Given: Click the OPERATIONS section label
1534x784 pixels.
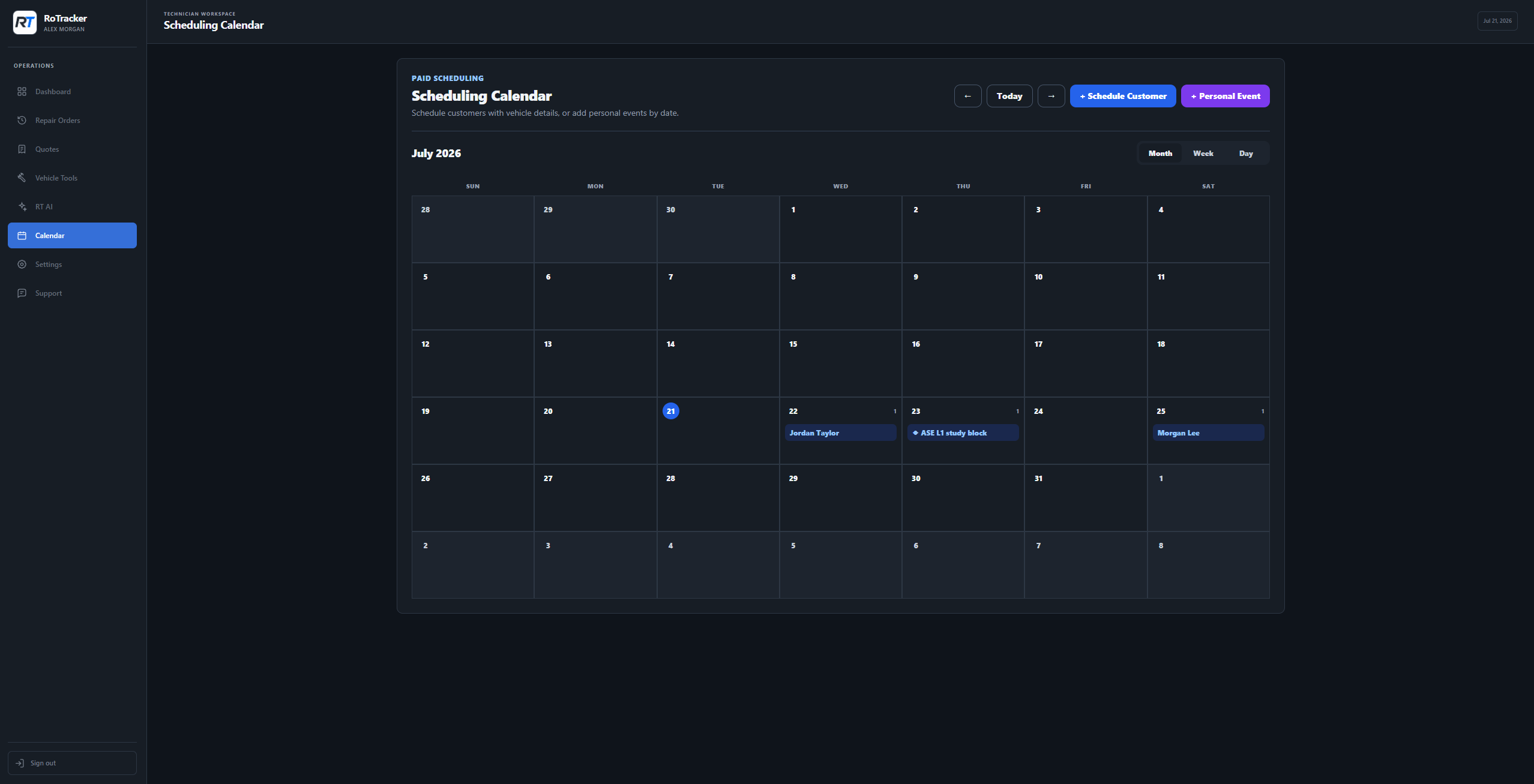Looking at the screenshot, I should coord(34,66).
